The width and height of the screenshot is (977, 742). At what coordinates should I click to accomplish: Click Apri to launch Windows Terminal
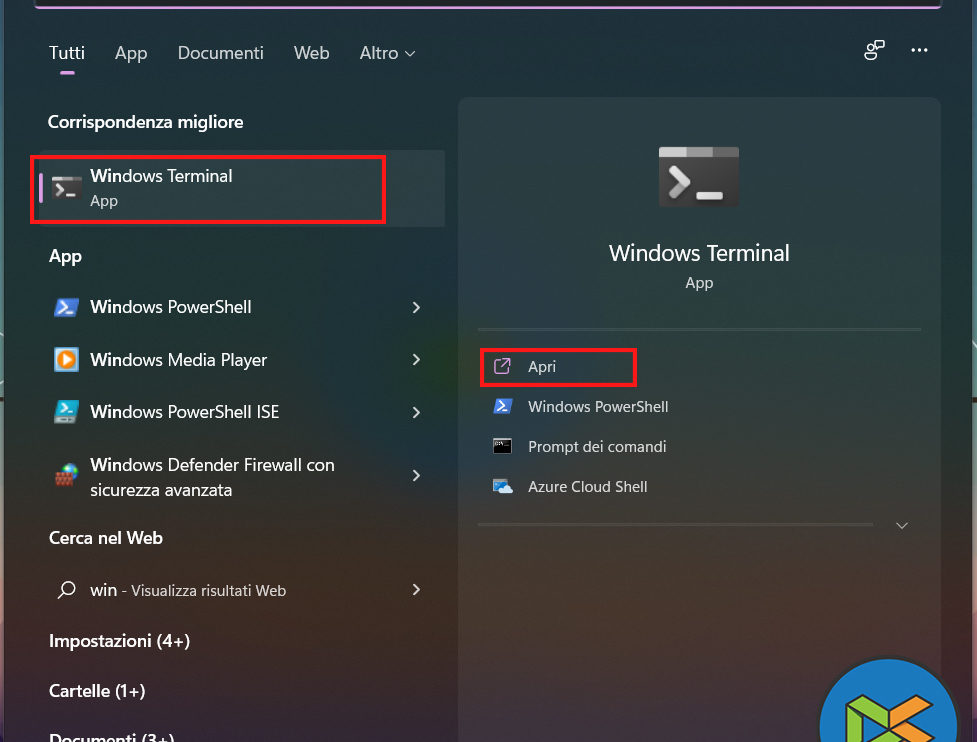pyautogui.click(x=558, y=367)
